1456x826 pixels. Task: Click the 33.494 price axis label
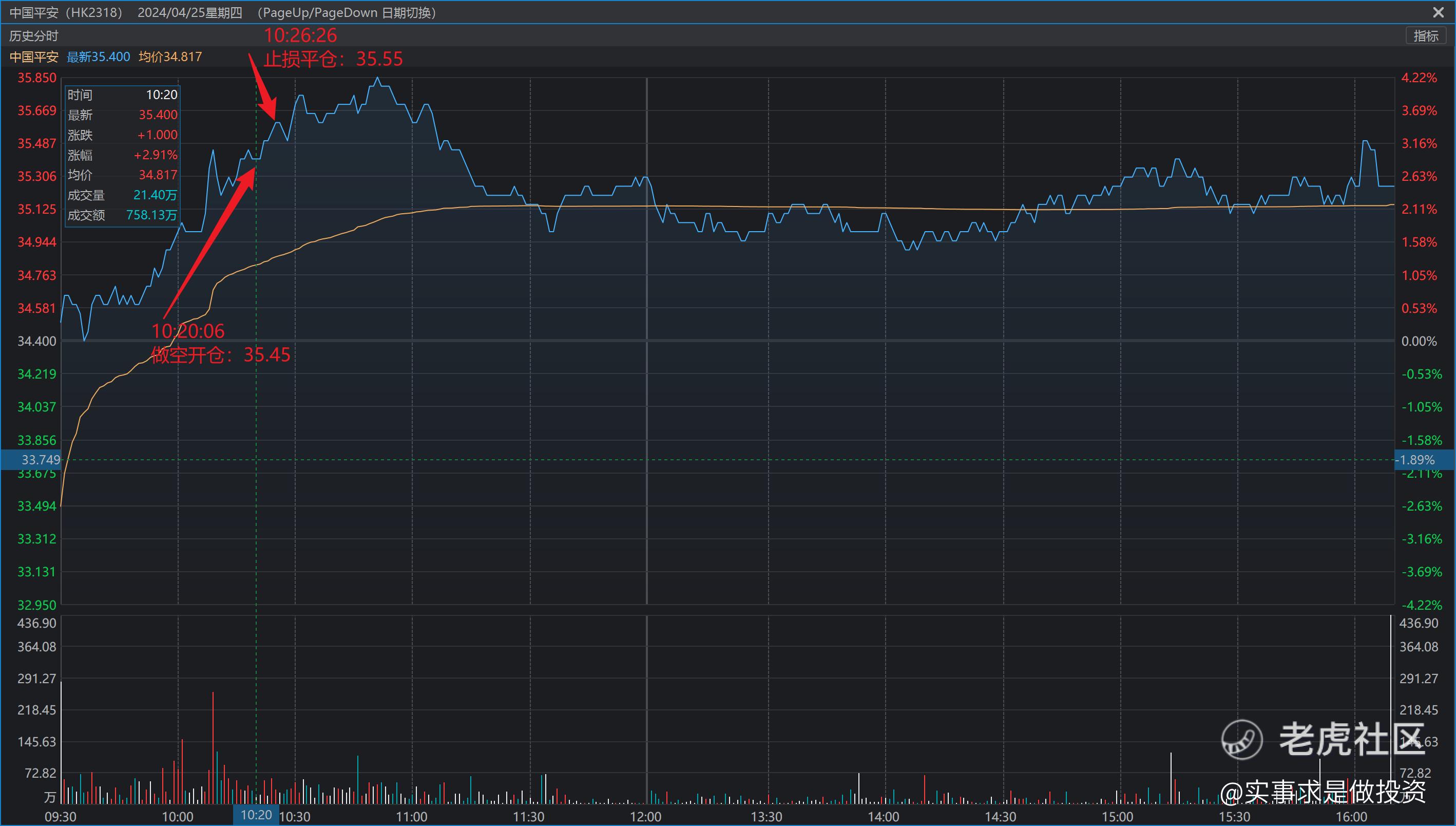(x=37, y=505)
